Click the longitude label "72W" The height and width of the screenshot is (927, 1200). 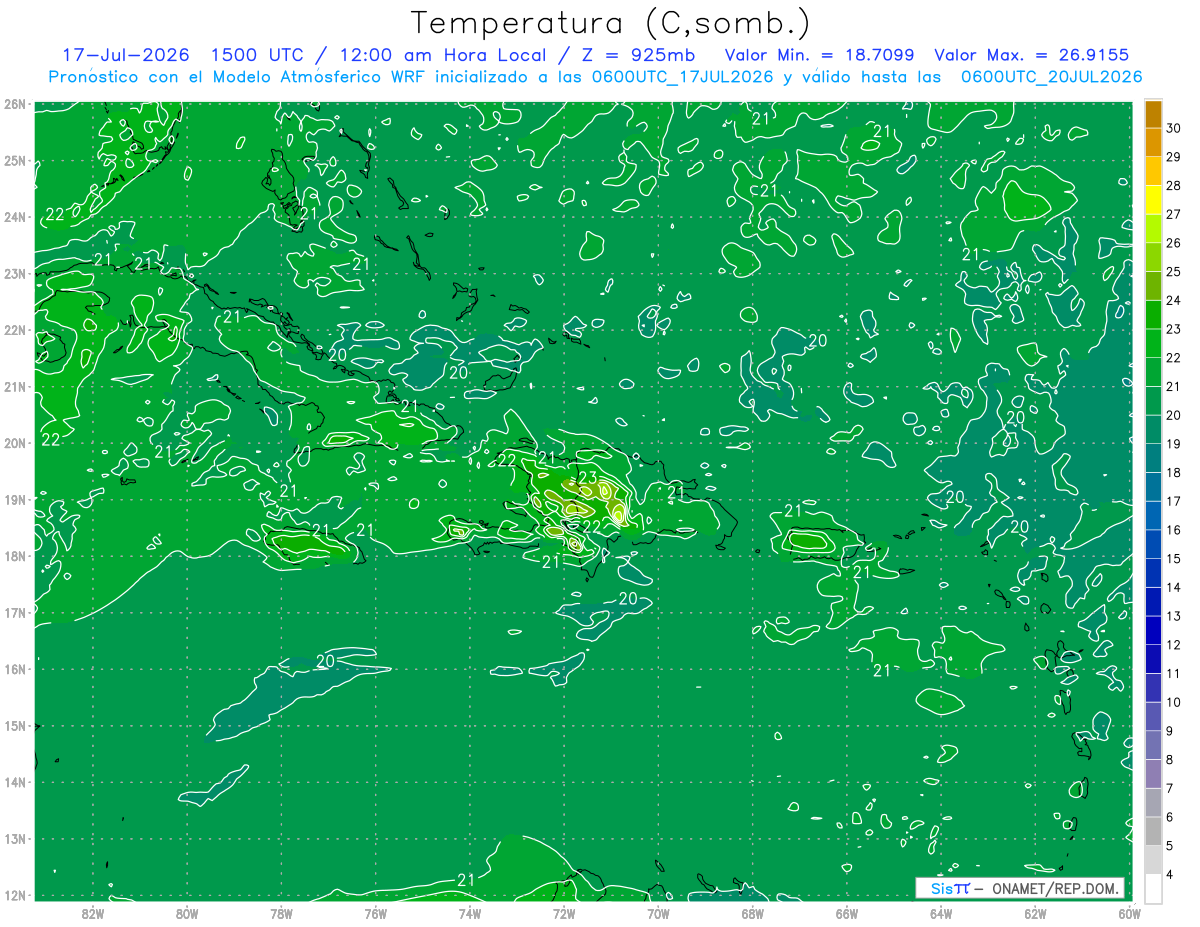click(x=564, y=913)
